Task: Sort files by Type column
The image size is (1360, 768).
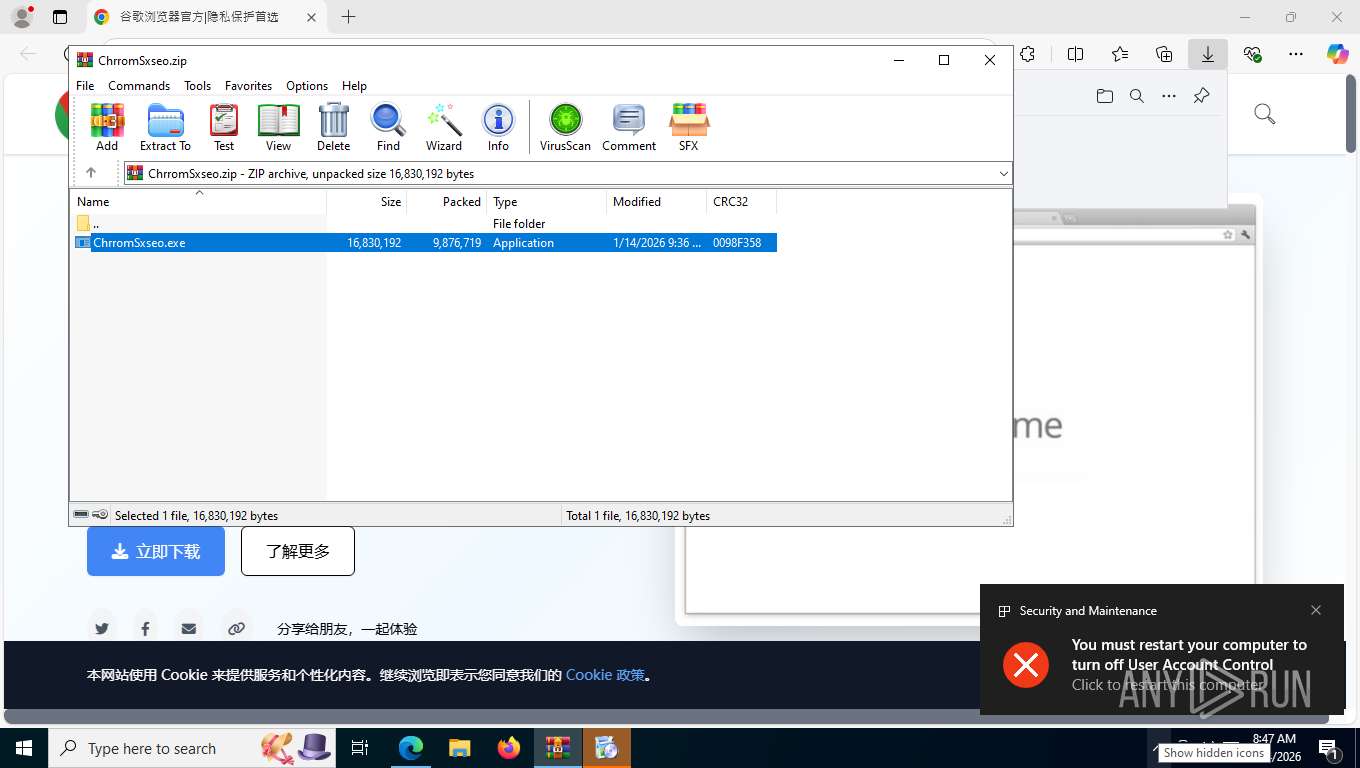Action: tap(547, 202)
